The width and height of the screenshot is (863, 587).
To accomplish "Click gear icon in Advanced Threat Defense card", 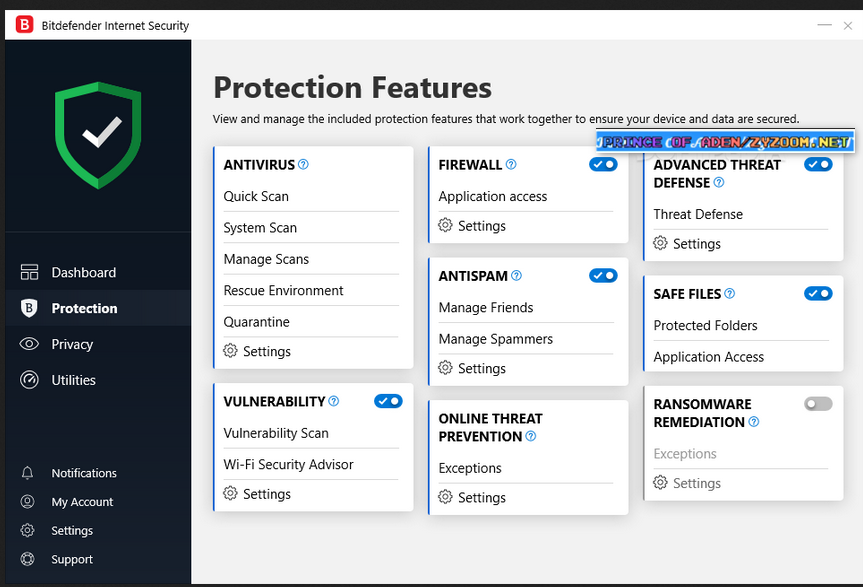I will pos(660,243).
